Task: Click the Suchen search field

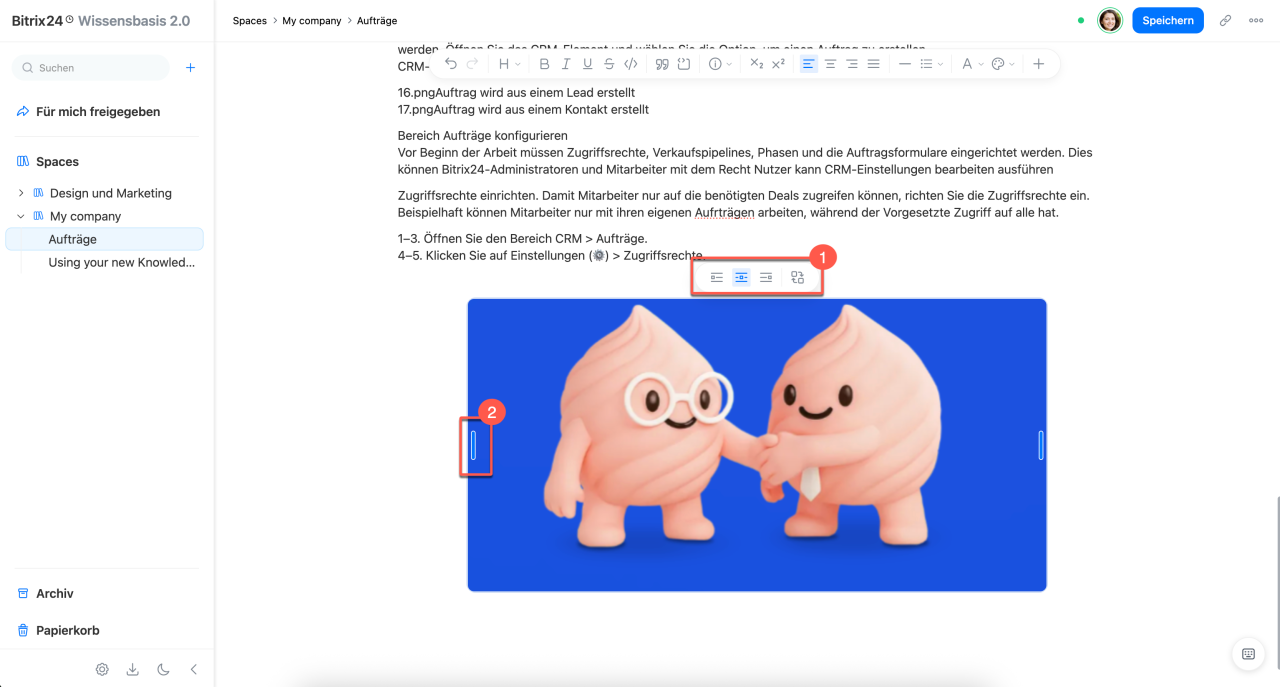Action: (x=90, y=68)
